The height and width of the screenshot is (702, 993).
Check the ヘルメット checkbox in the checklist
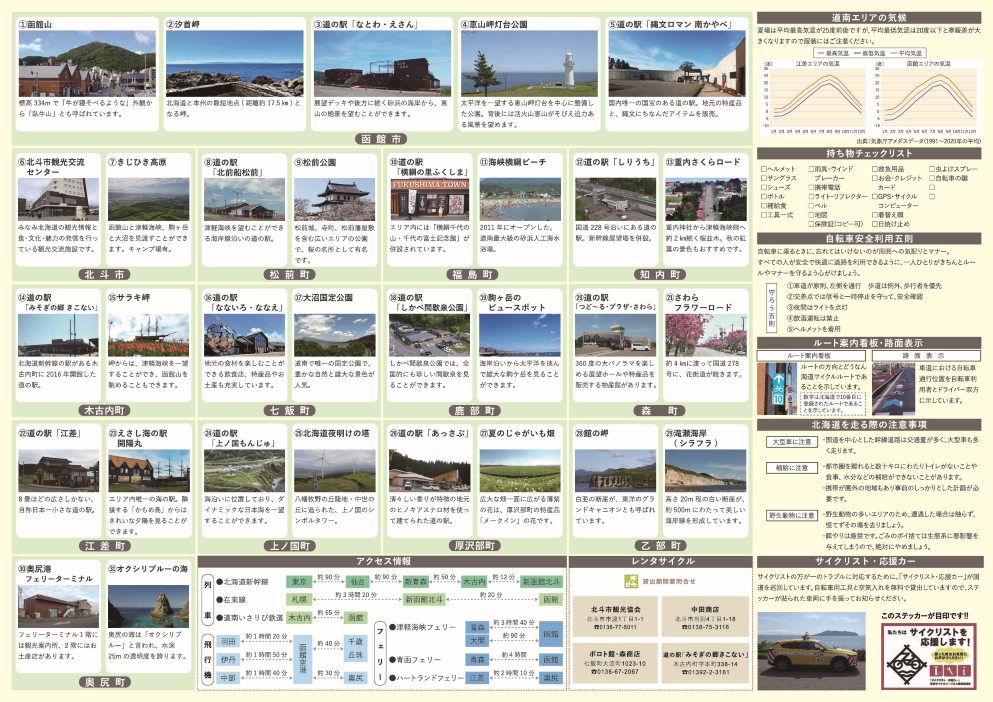pyautogui.click(x=765, y=169)
